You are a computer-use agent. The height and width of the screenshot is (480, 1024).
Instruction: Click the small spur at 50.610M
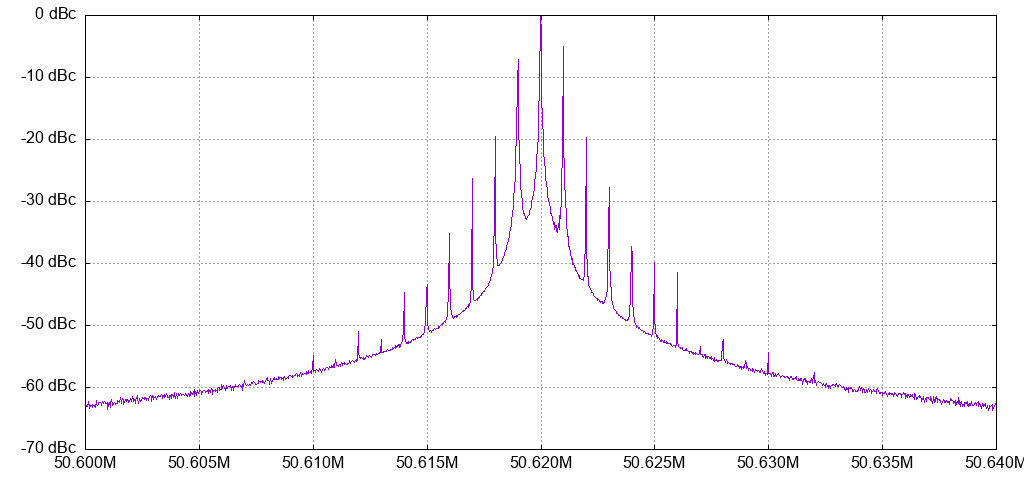pyautogui.click(x=313, y=359)
